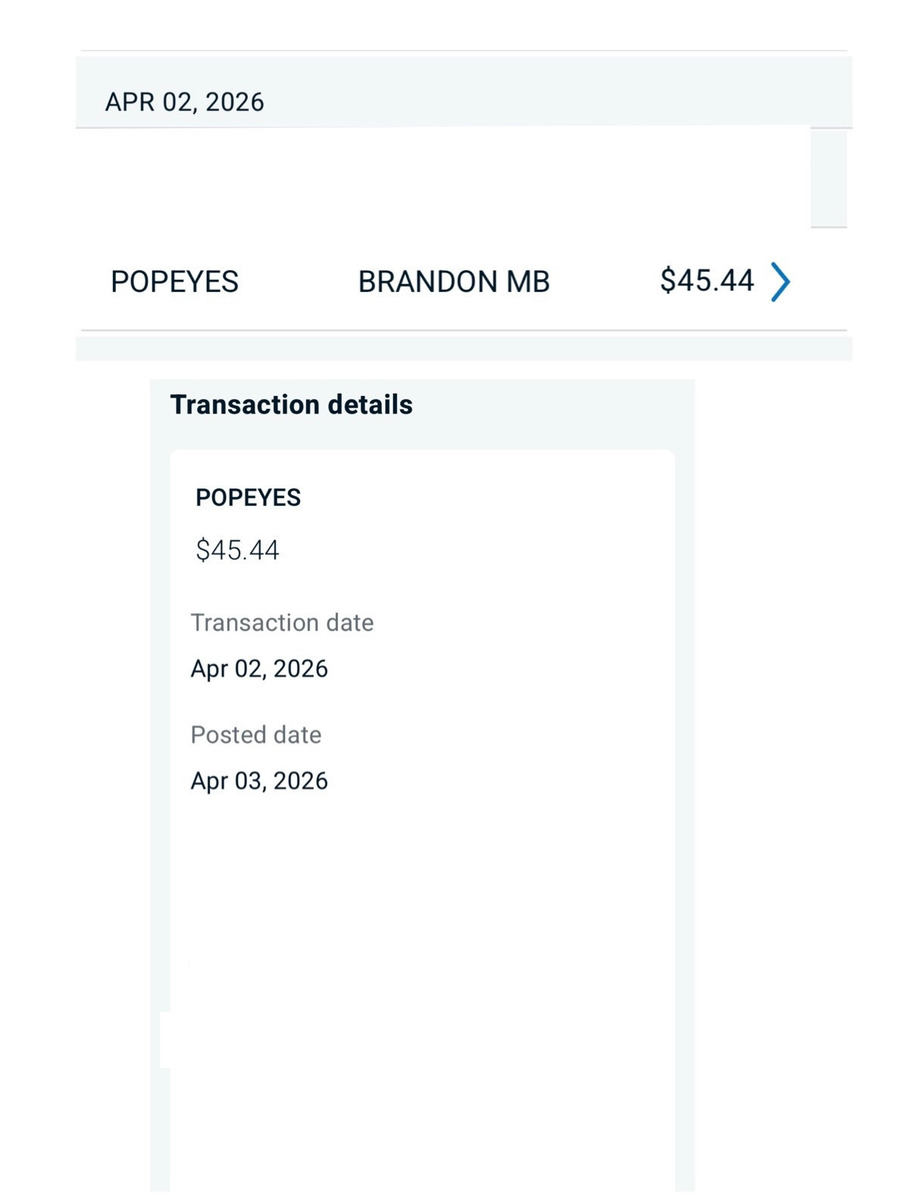Screen dimensions: 907x1200
Task: Select the Apr 02, 2026 transaction date value
Action: click(259, 669)
